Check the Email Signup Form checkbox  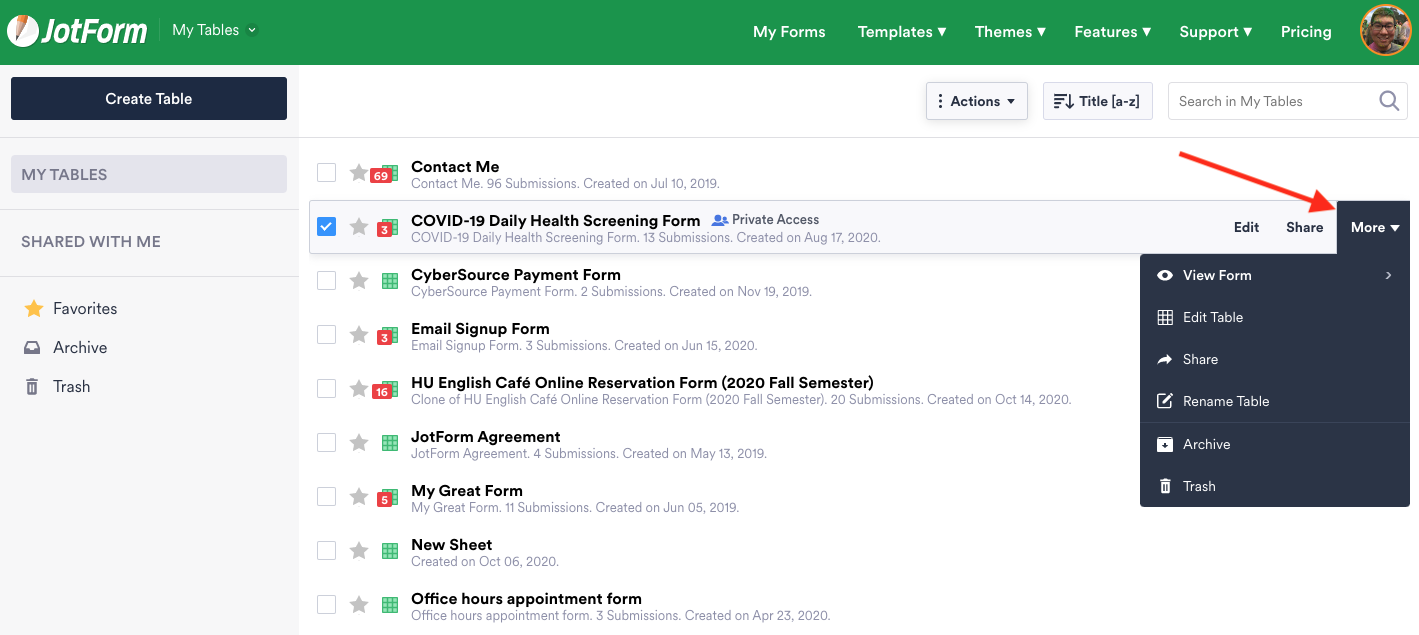point(326,335)
